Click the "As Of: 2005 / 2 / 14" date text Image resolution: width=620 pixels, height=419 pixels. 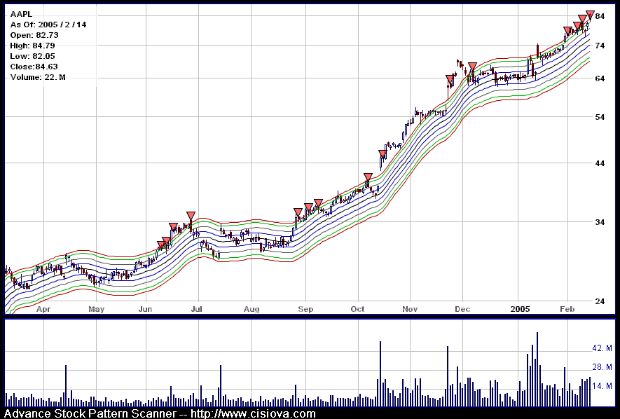click(48, 25)
